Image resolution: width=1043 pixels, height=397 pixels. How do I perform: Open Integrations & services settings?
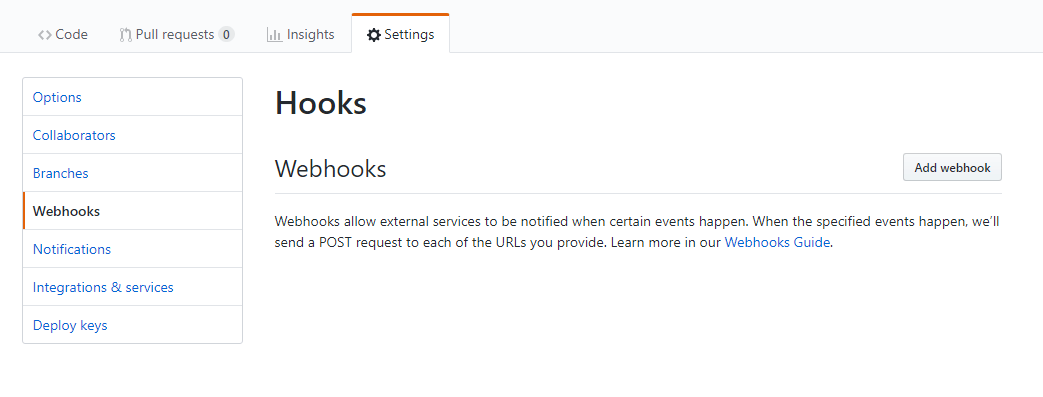[x=132, y=287]
